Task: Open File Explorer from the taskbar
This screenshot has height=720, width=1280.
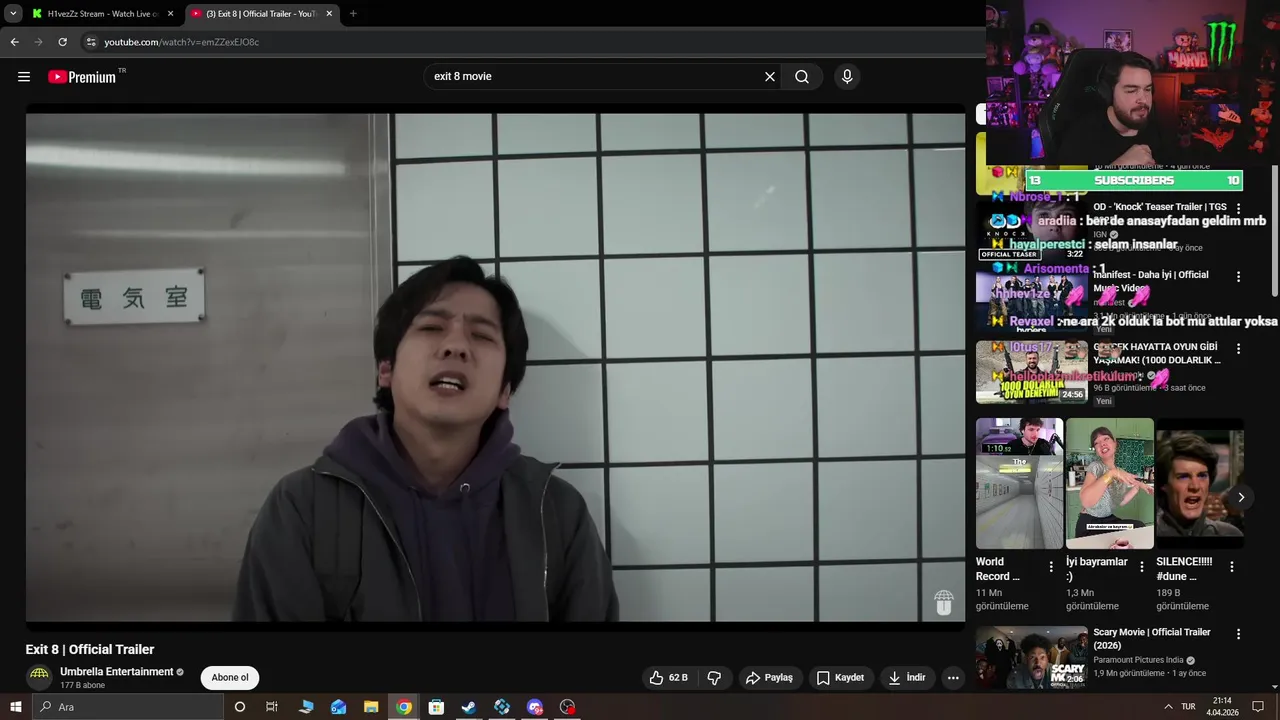Action: coord(371,707)
